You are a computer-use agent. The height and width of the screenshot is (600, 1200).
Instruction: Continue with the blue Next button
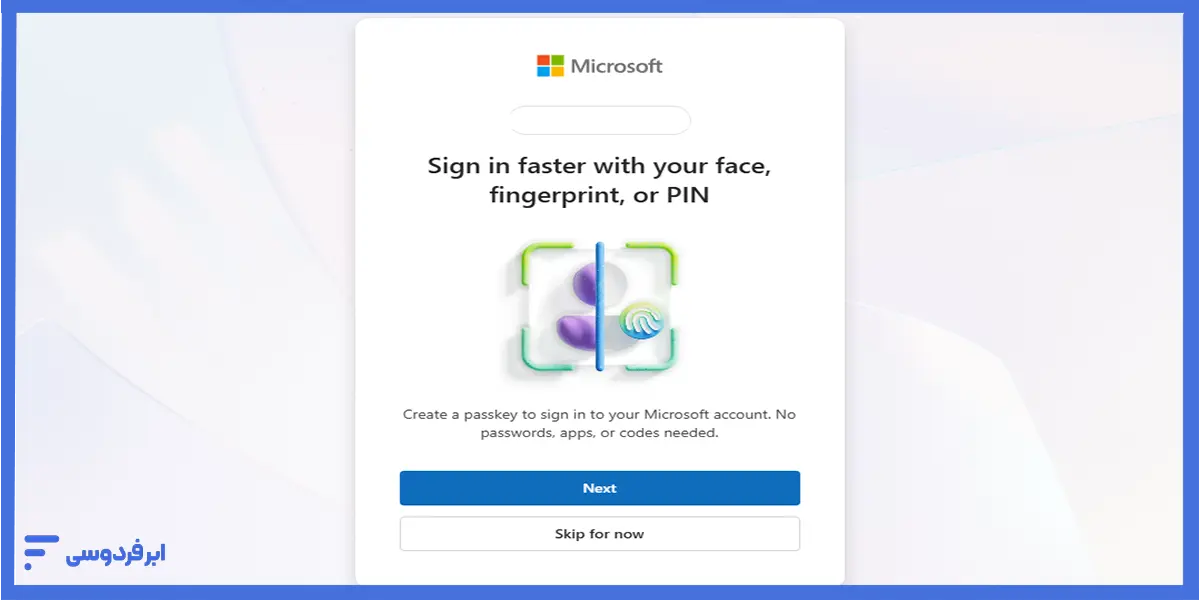coord(600,488)
